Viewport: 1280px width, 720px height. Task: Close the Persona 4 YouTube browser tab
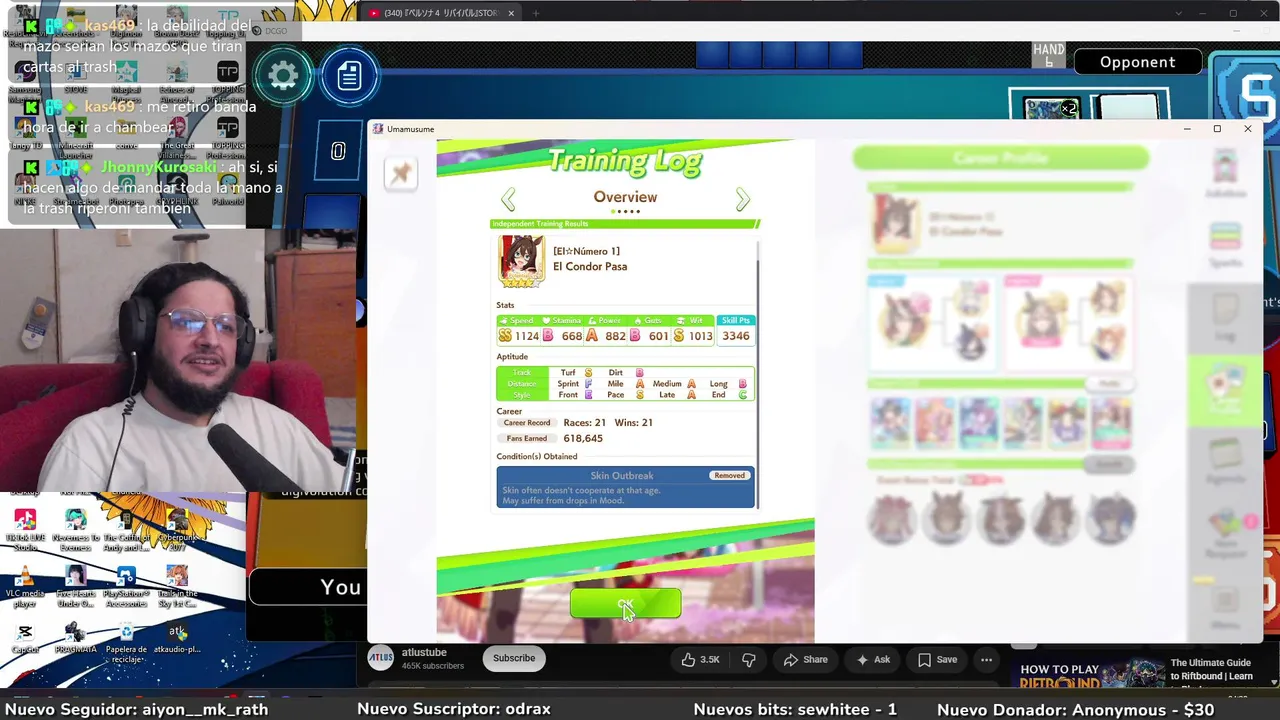(511, 13)
